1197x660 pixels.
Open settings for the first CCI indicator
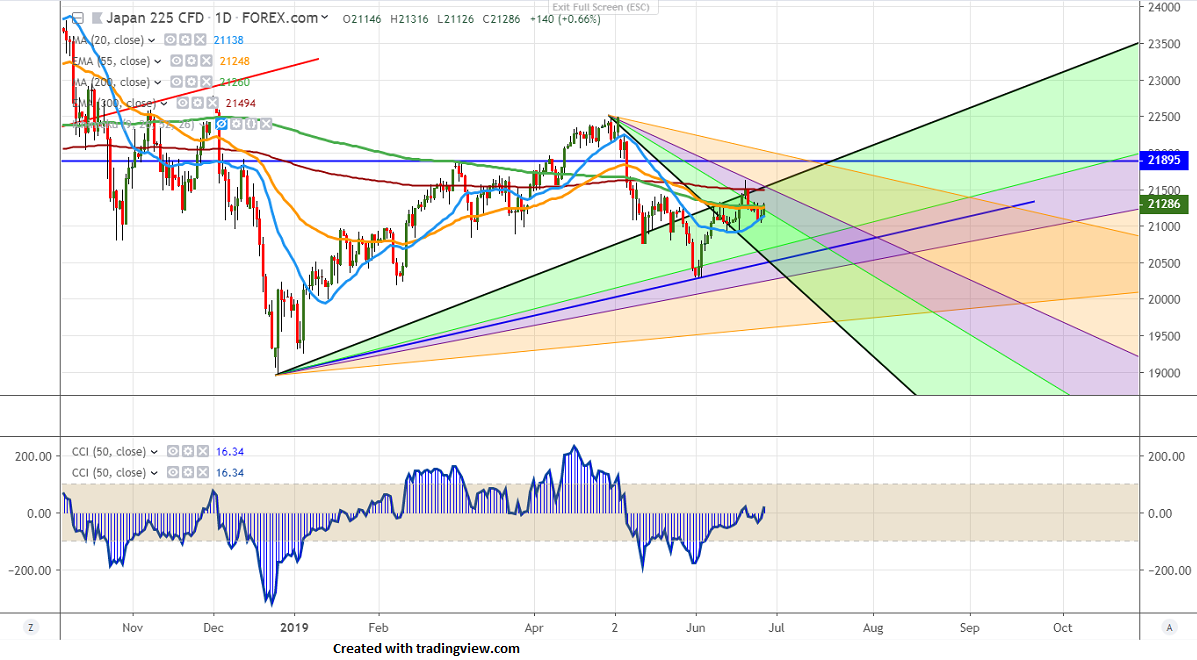tap(188, 452)
